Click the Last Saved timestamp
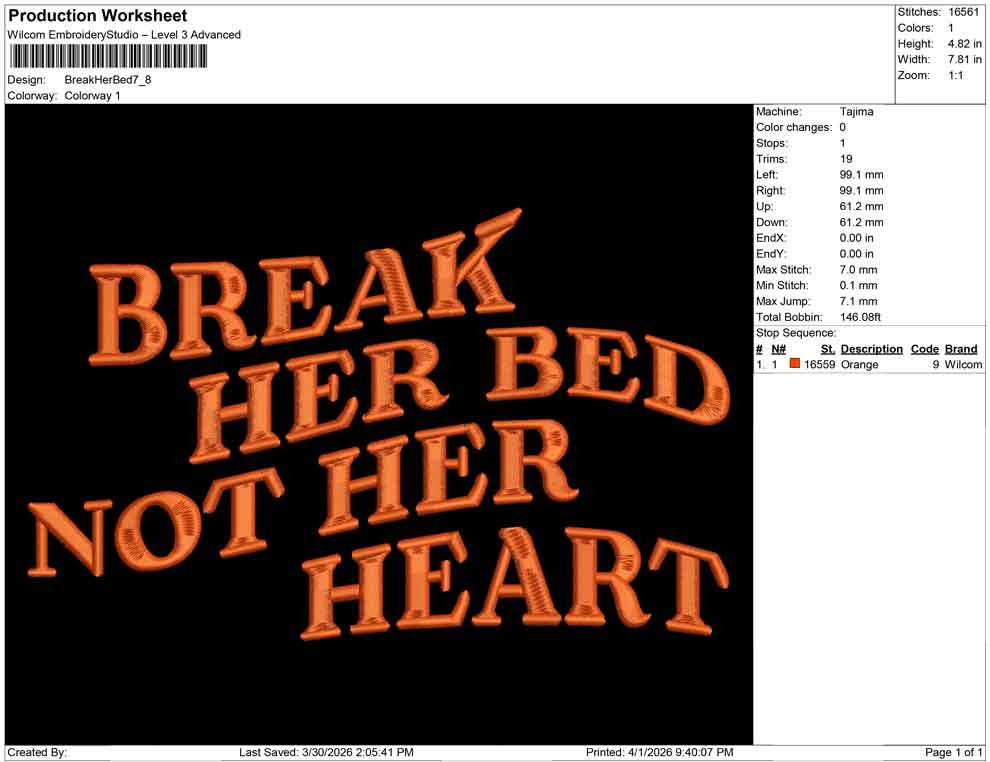Screen dimensions: 990x762 tap(328, 752)
